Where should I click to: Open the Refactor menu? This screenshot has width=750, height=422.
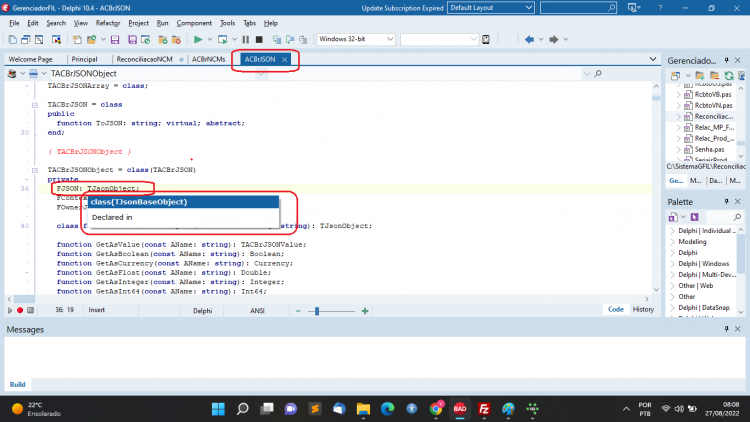click(x=108, y=23)
